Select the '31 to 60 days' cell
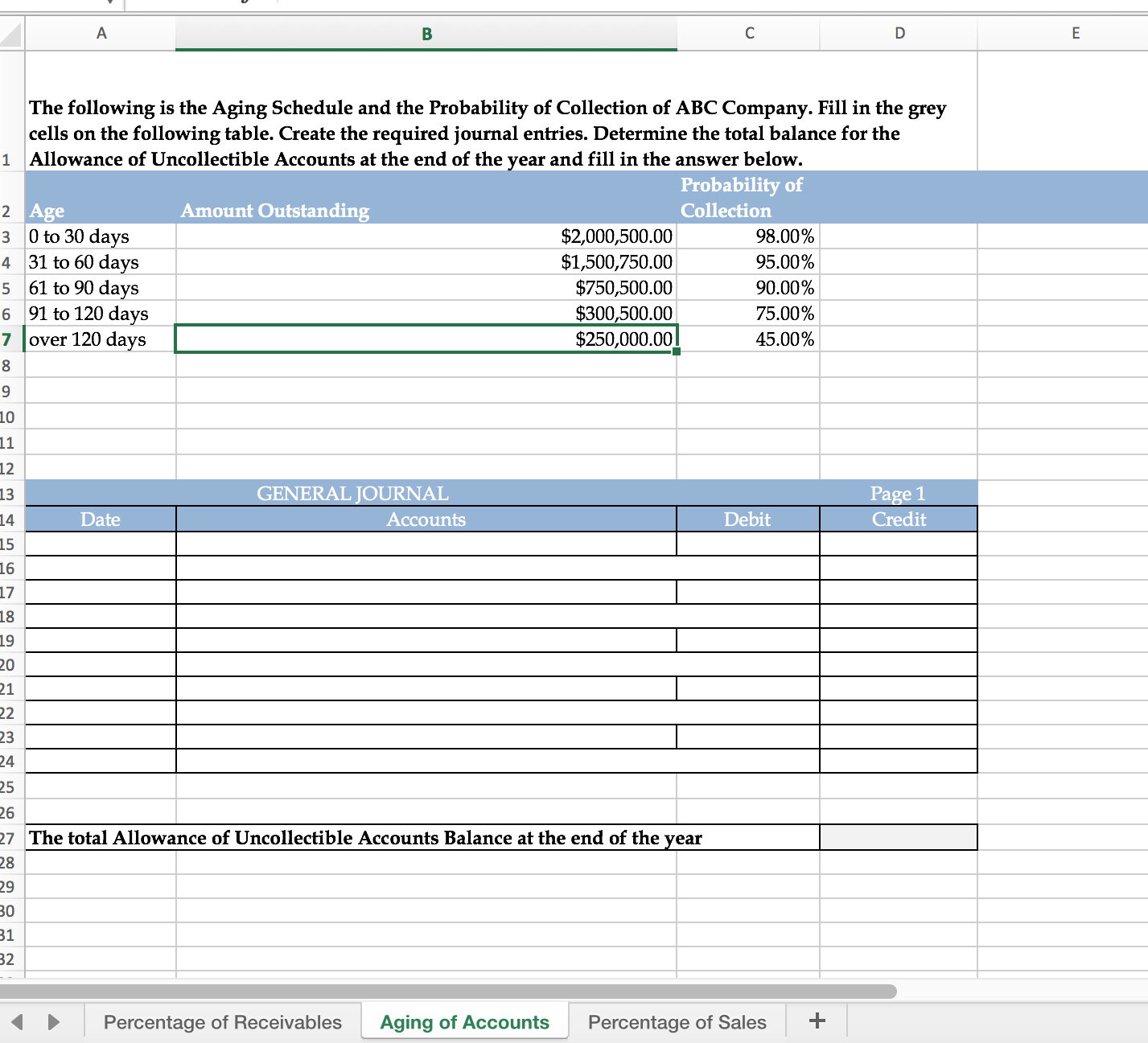The image size is (1148, 1043). click(x=101, y=262)
